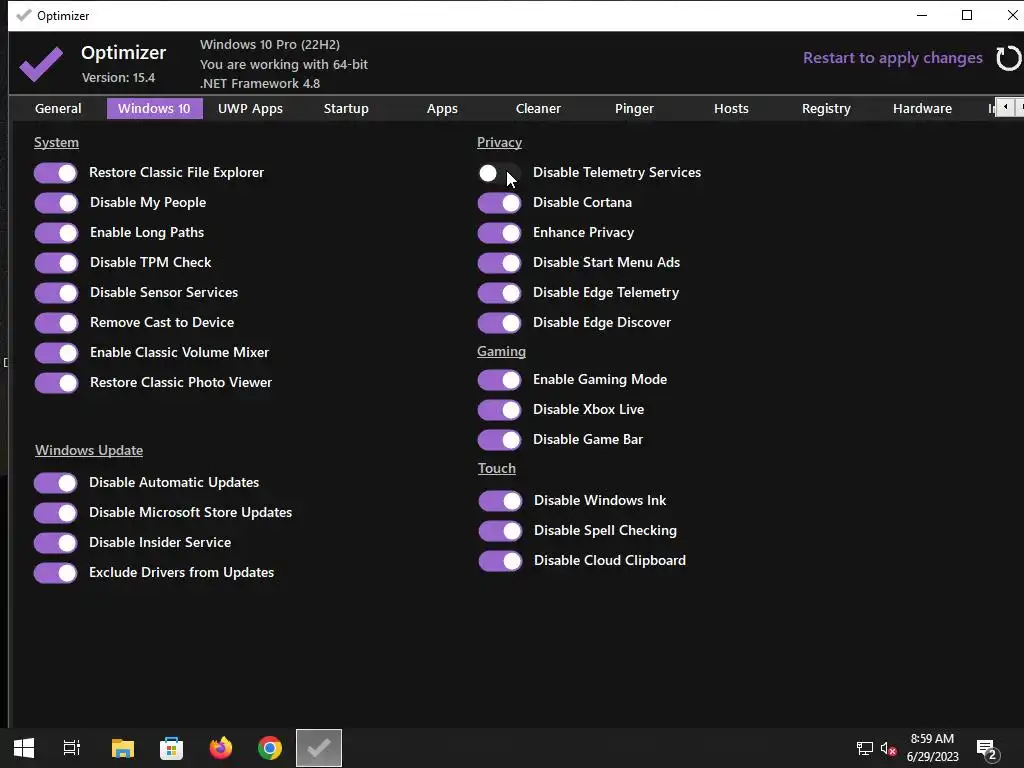Screen dimensions: 1024x768
Task: Click the System section heading
Action: coord(56,142)
